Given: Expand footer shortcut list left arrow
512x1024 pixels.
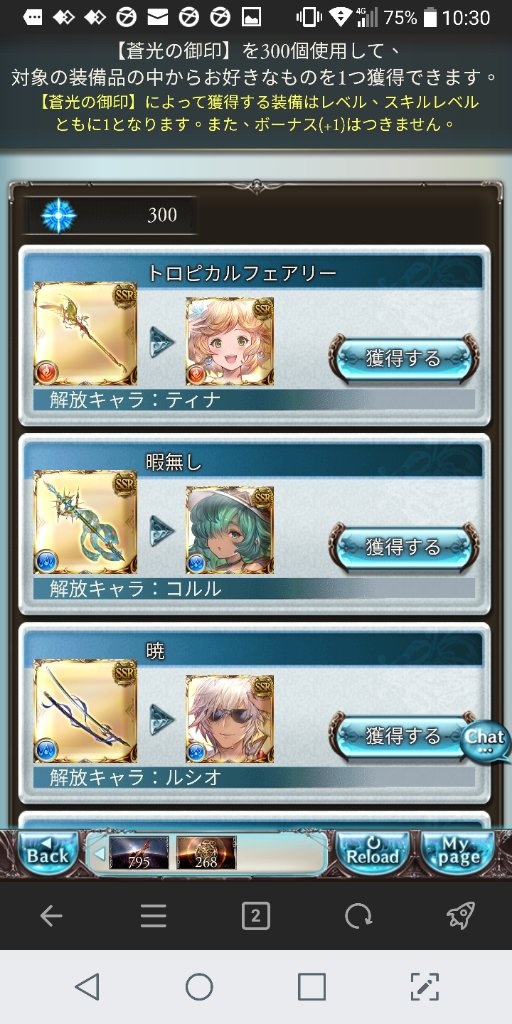Looking at the screenshot, I should click(99, 854).
